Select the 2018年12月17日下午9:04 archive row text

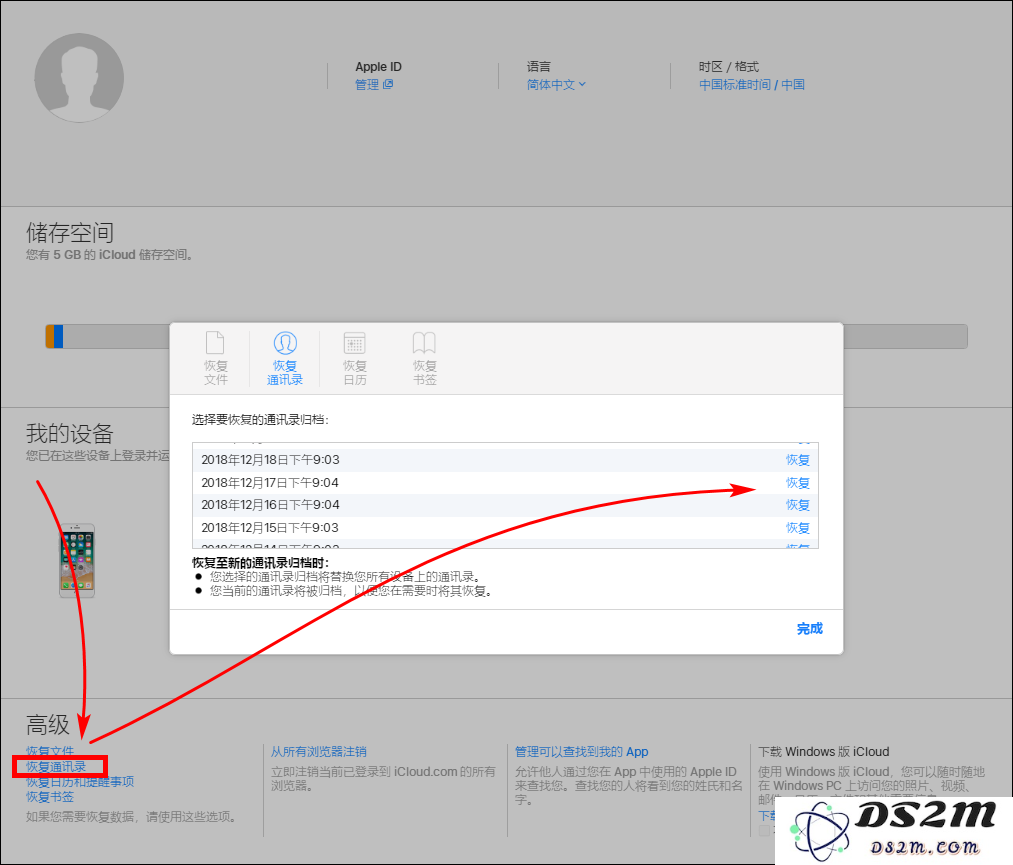(x=270, y=483)
